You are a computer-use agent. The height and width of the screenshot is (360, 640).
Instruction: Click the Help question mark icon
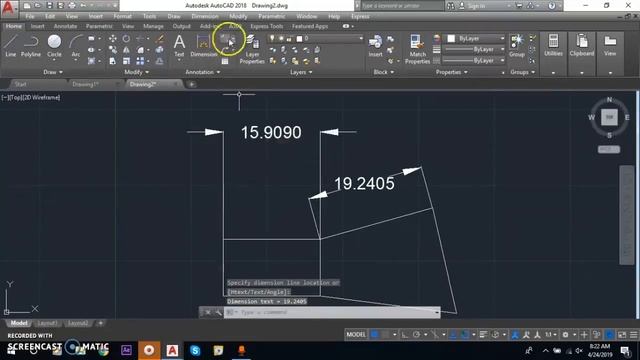coord(552,6)
